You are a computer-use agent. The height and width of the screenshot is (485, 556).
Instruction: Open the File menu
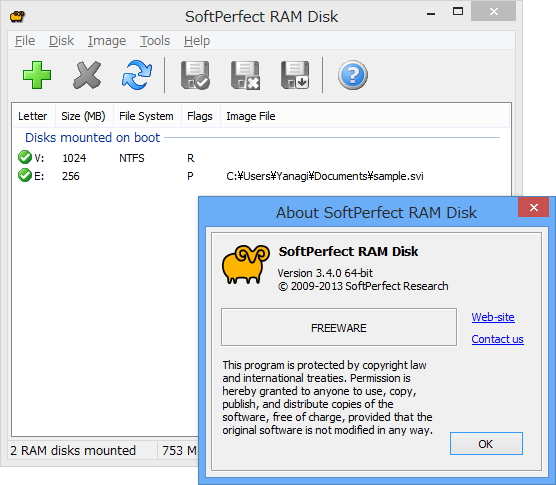(x=25, y=41)
